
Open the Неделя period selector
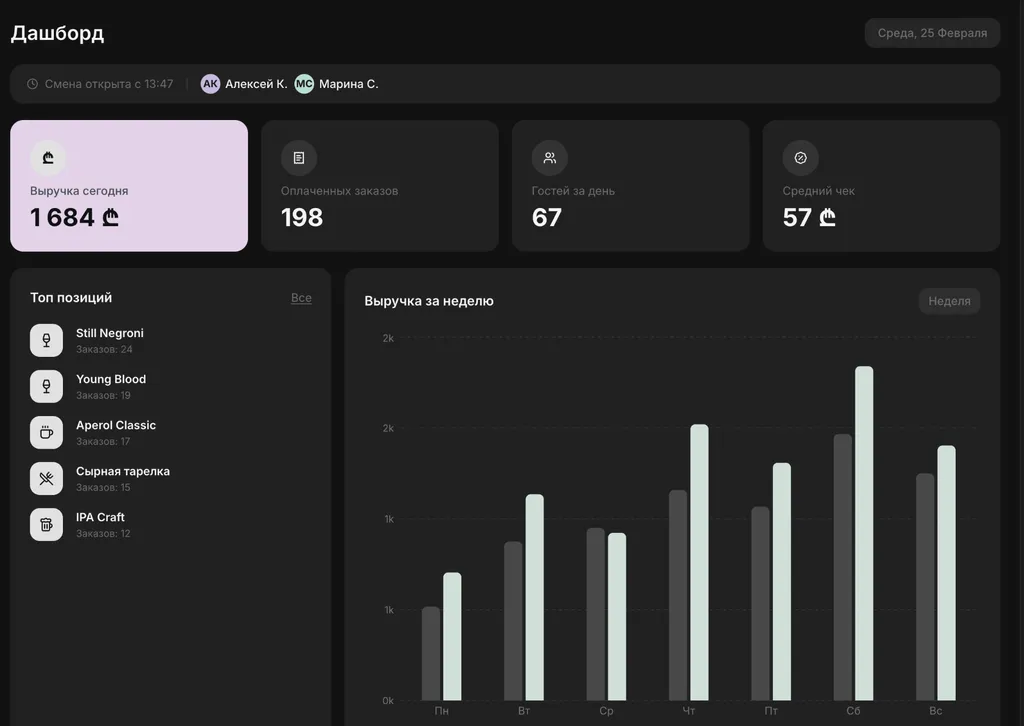pos(949,301)
